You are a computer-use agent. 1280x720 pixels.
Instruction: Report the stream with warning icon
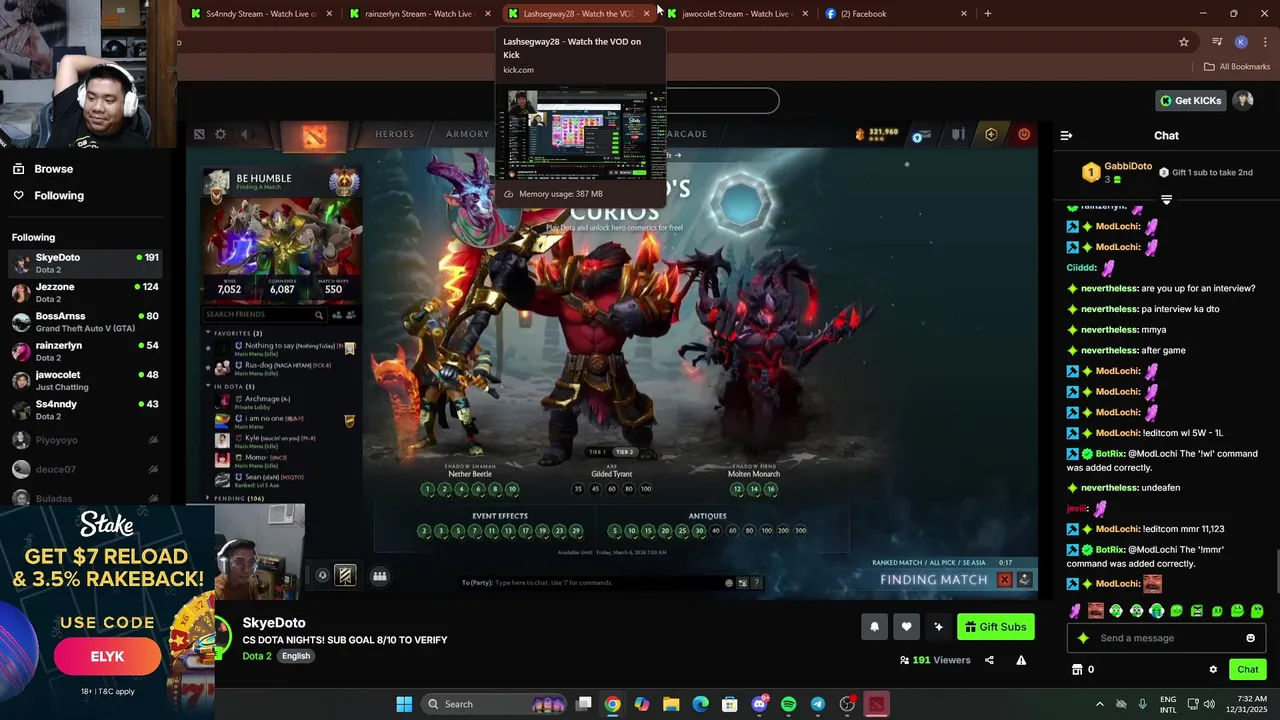1021,660
